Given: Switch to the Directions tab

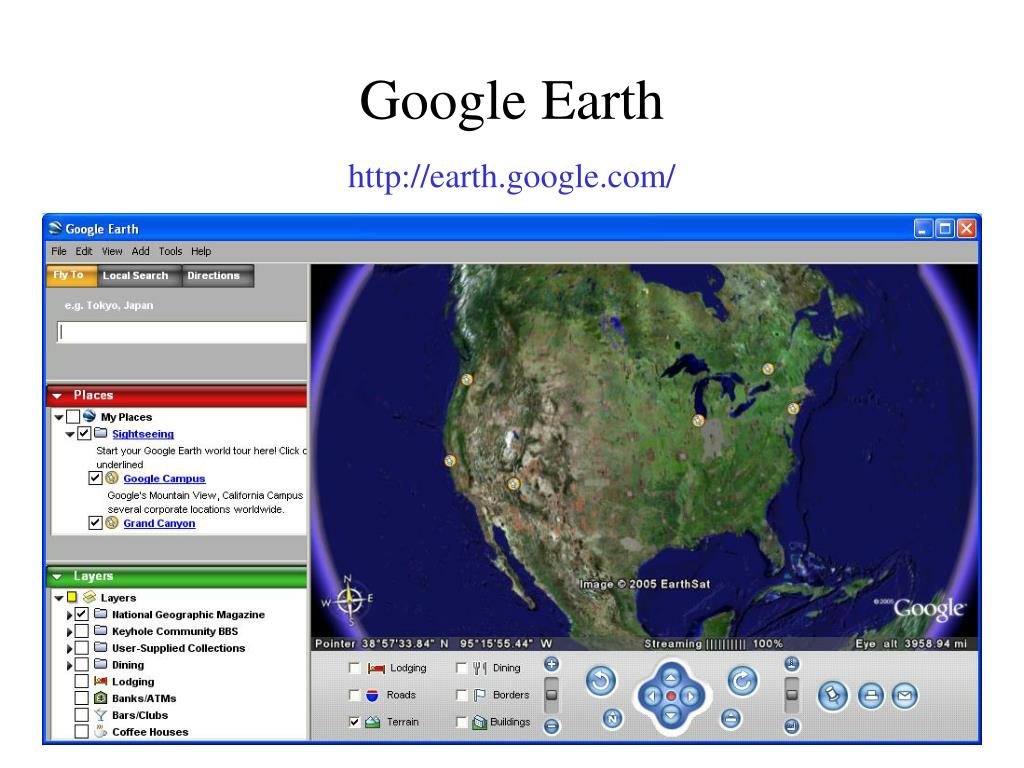Looking at the screenshot, I should (x=214, y=276).
